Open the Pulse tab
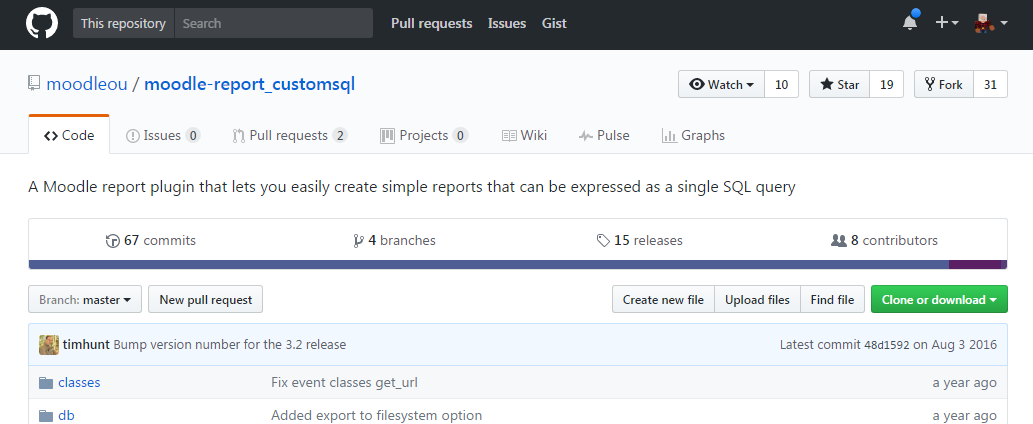This screenshot has width=1033, height=424. (604, 135)
